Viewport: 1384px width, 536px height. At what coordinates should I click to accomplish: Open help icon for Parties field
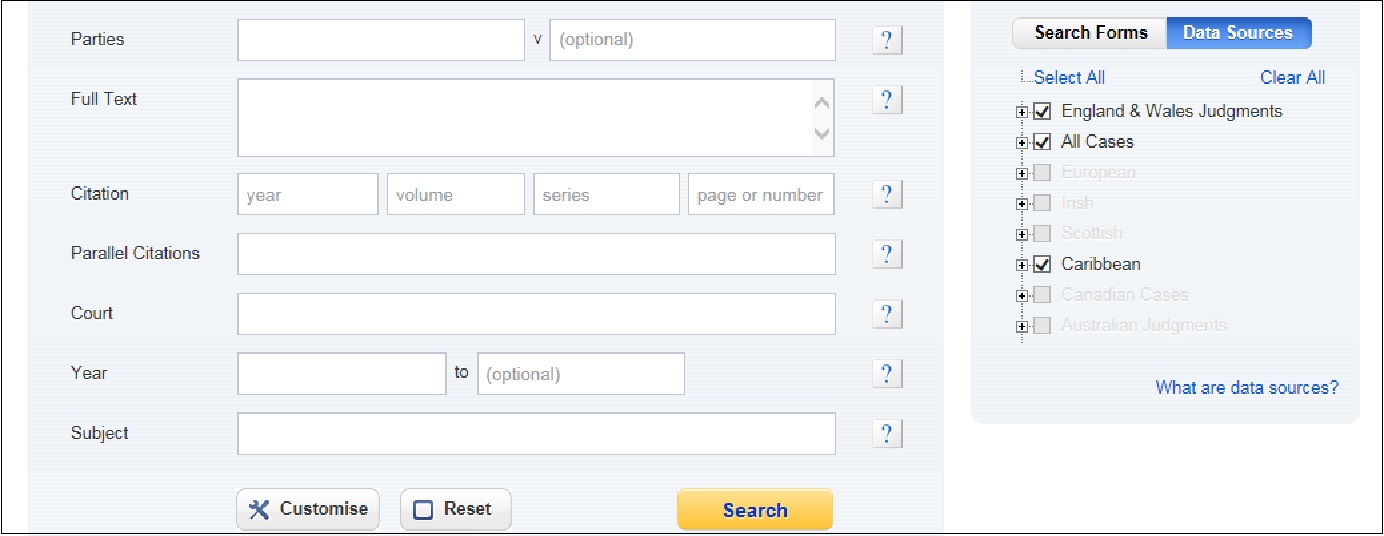(887, 41)
